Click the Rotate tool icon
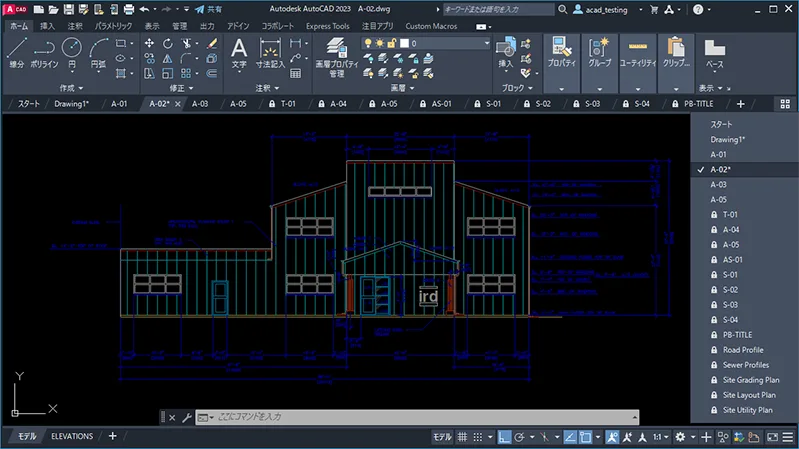Screen dimensions: 799x449 [168, 43]
